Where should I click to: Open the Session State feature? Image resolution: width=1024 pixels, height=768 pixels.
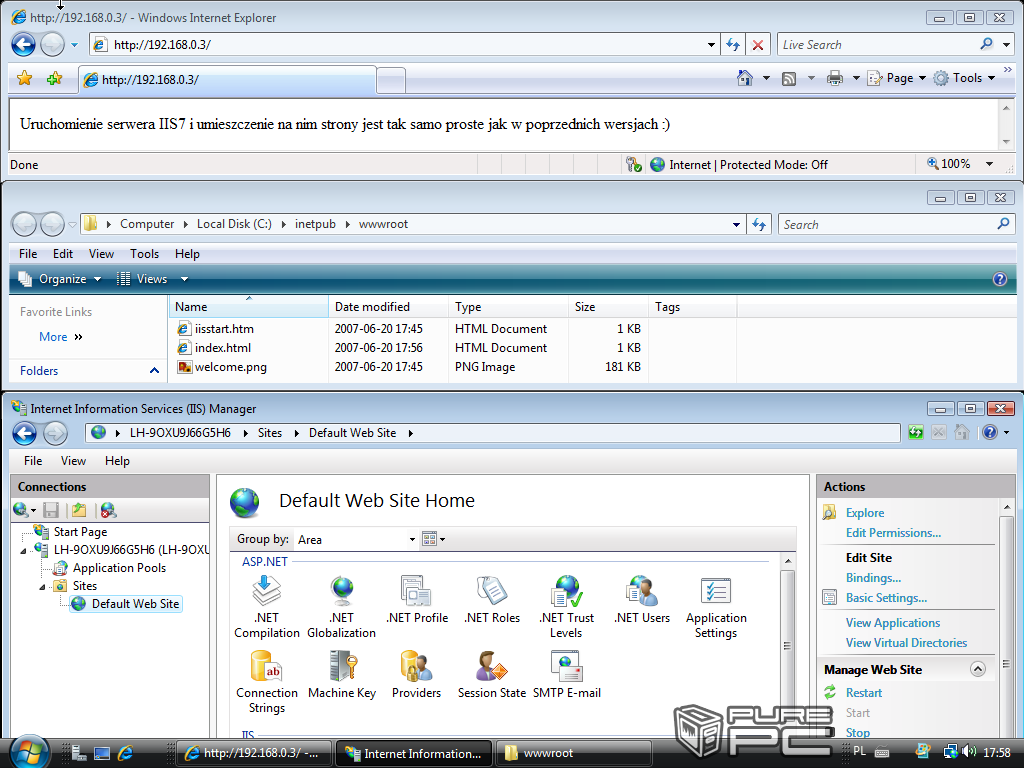(492, 674)
